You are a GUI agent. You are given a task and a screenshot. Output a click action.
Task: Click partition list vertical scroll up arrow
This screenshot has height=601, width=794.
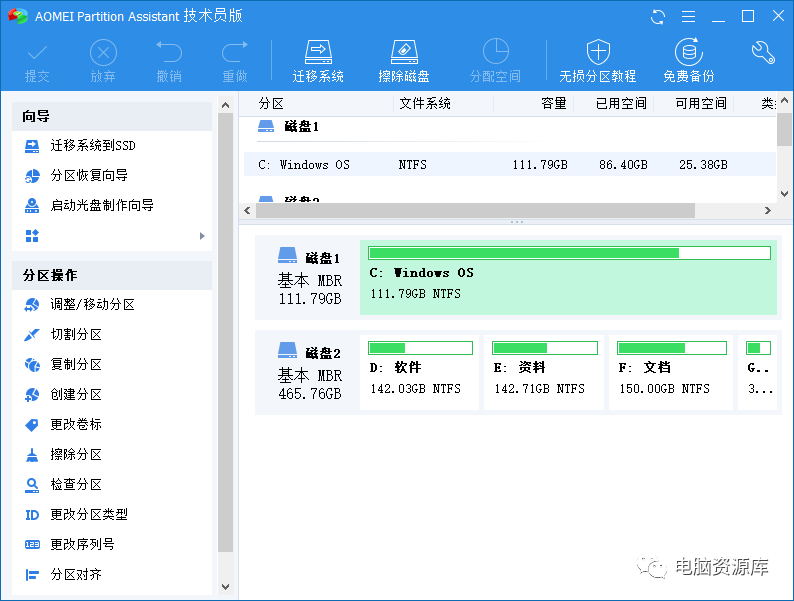click(784, 101)
